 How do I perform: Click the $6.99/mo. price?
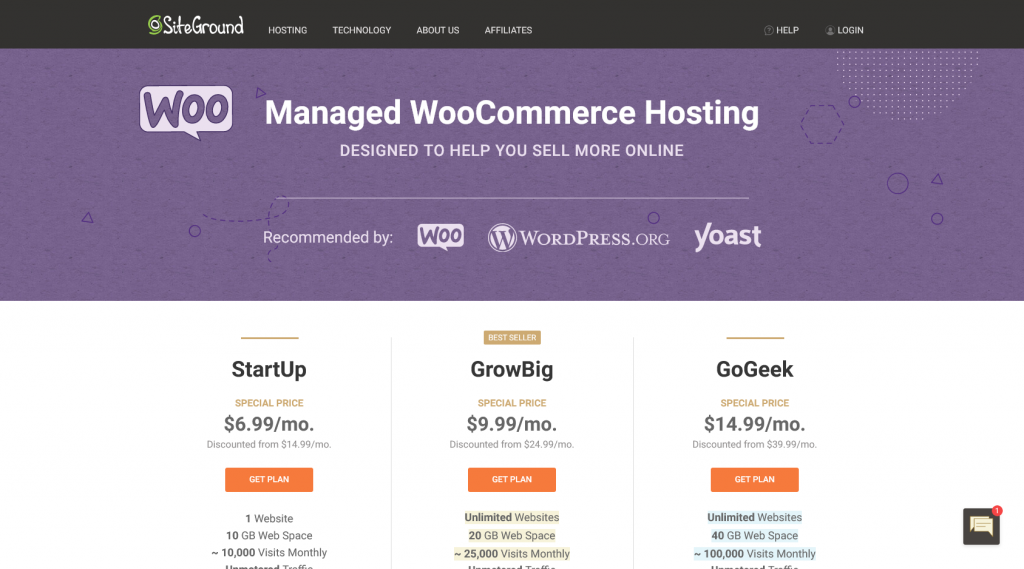[x=269, y=424]
